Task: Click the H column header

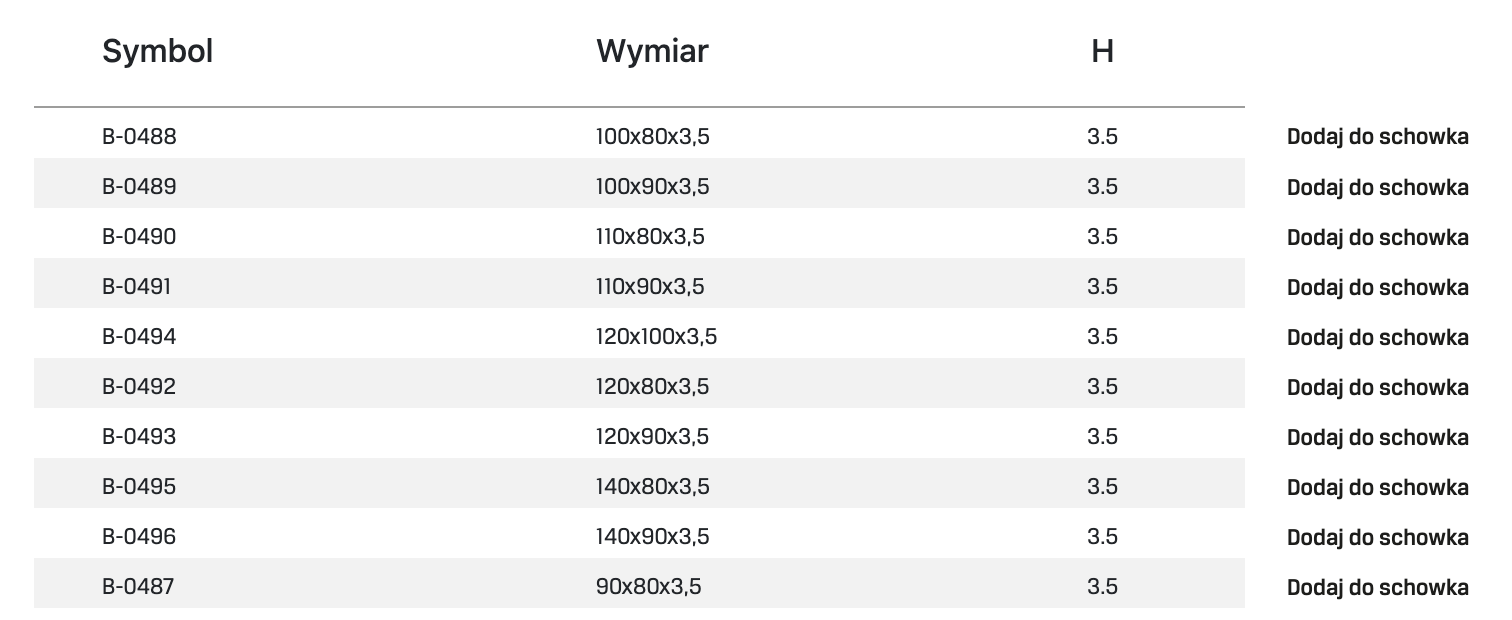Action: pyautogui.click(x=1102, y=51)
